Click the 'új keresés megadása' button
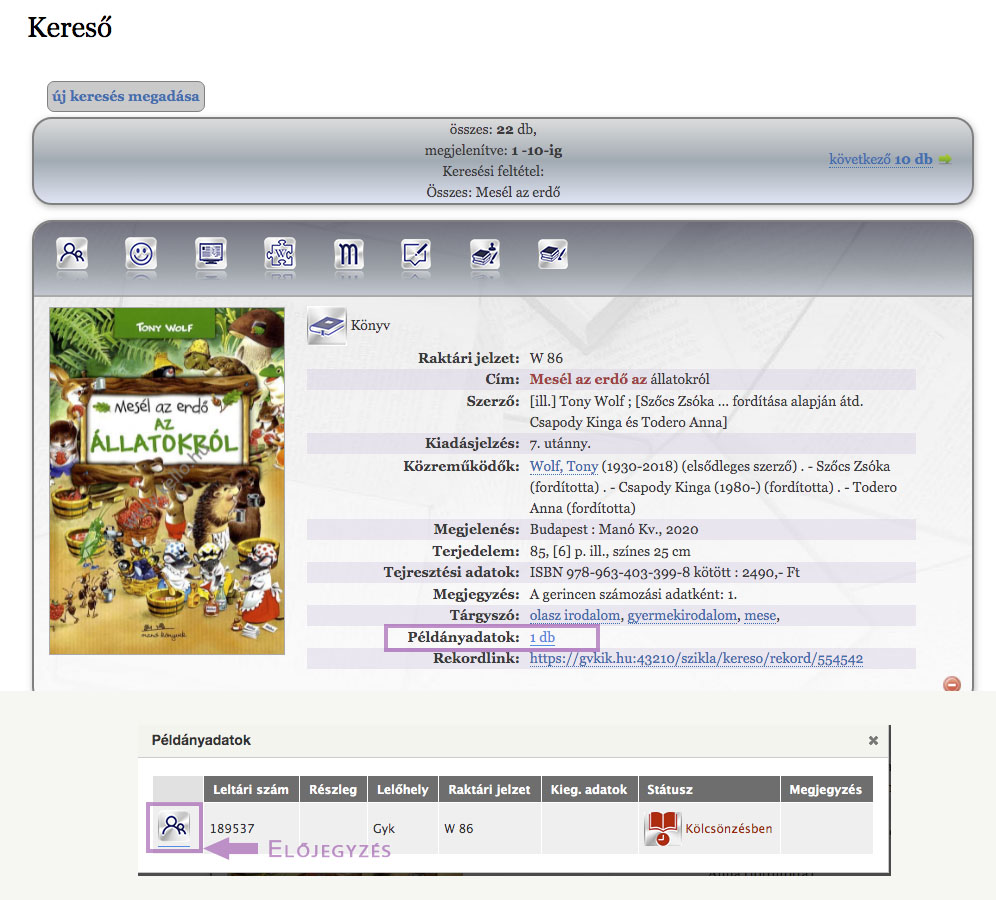This screenshot has width=996, height=900. point(126,97)
